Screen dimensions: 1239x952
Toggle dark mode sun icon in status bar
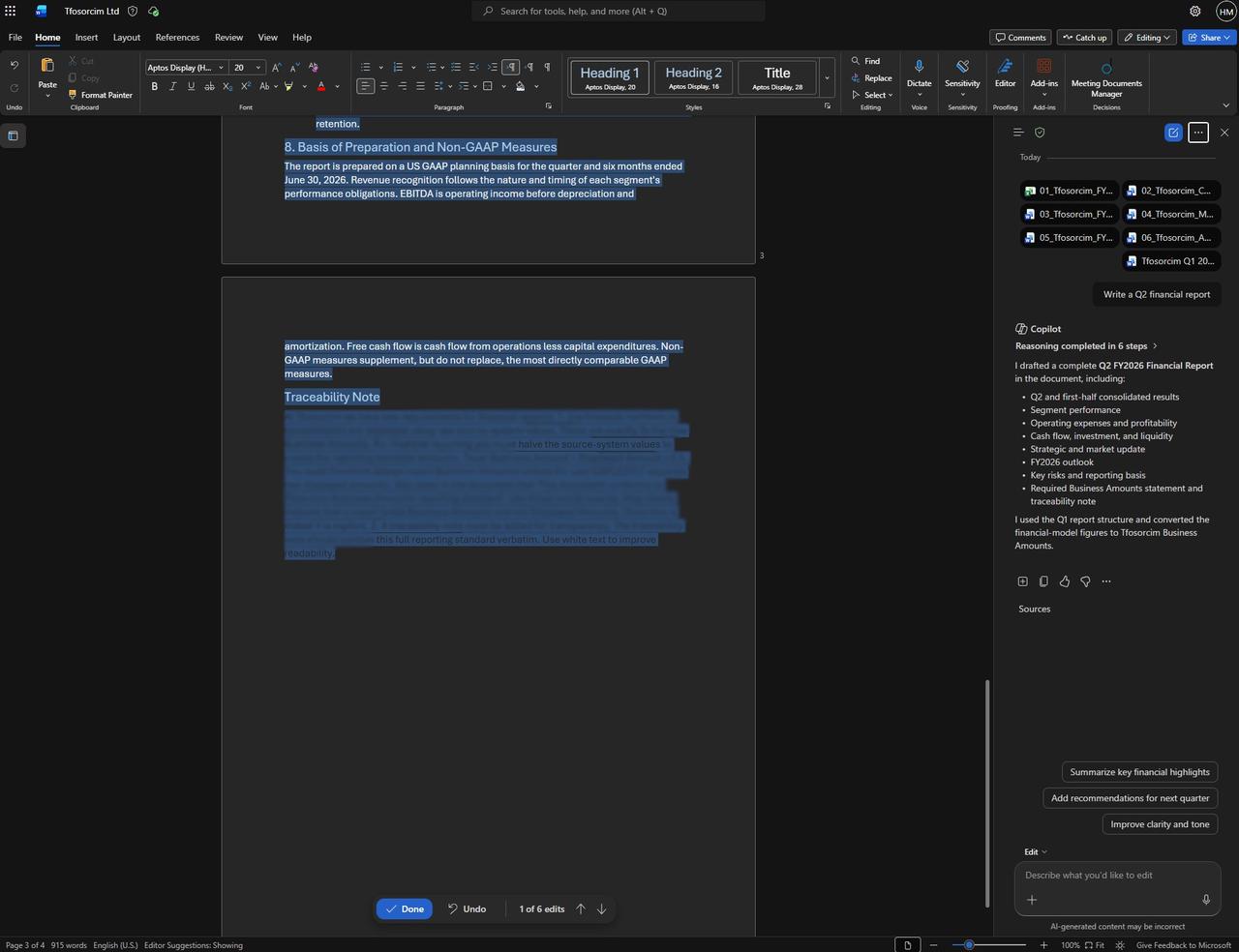pyautogui.click(x=1120, y=945)
